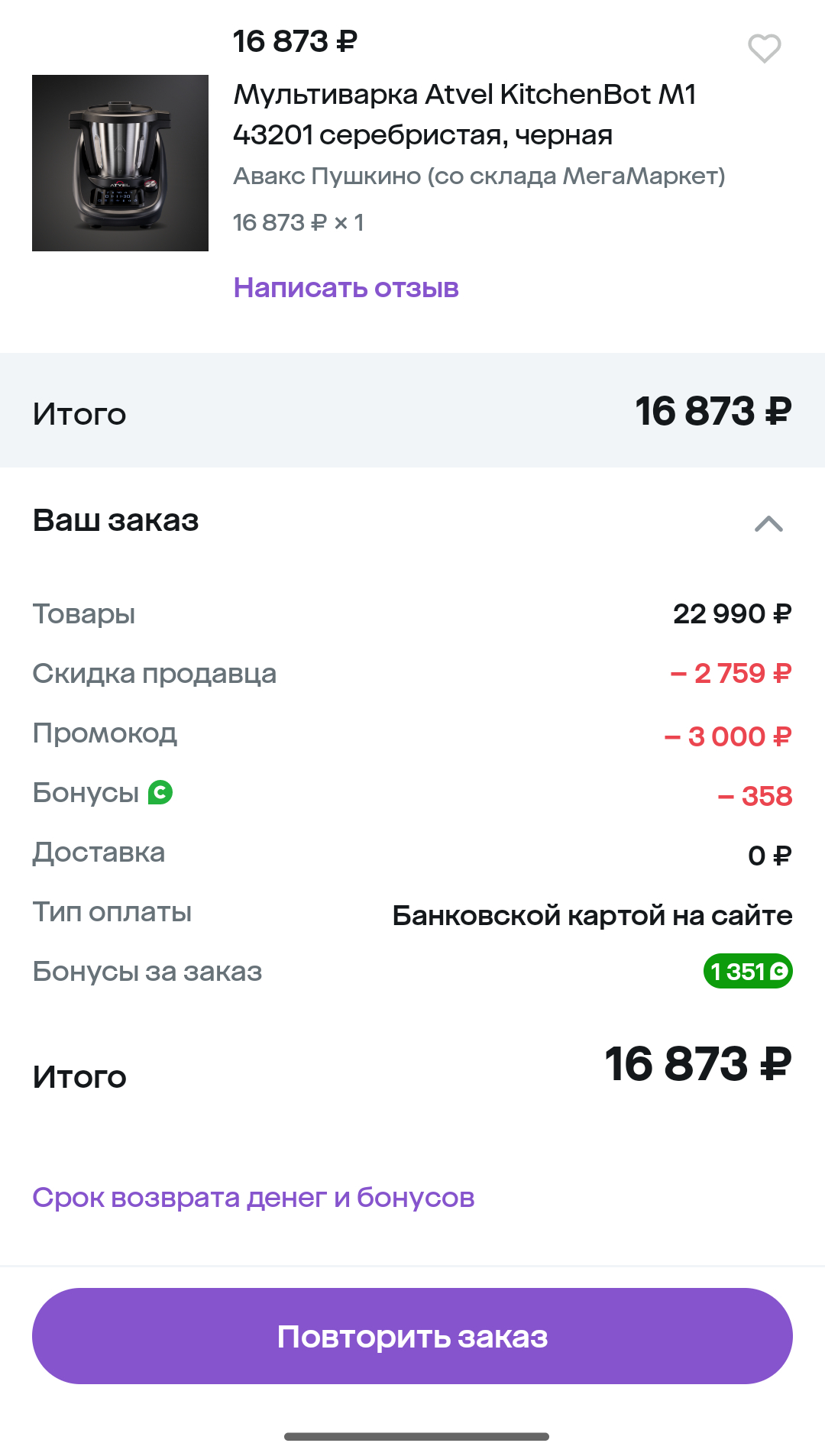Tap the seller name Авакс Пушкино
The width and height of the screenshot is (825, 1456).
(x=479, y=176)
